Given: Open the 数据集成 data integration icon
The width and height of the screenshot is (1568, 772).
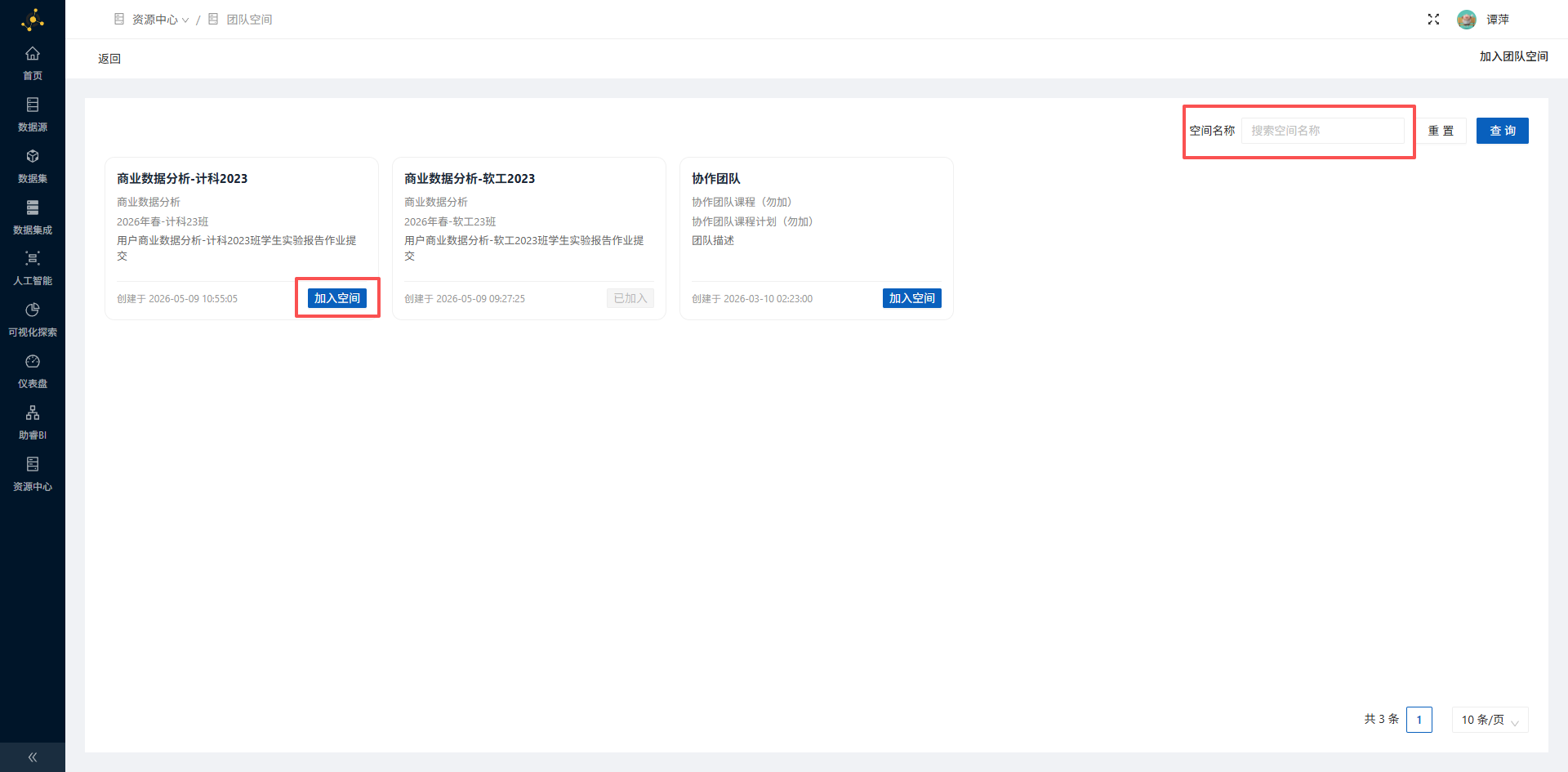Looking at the screenshot, I should point(33,208).
